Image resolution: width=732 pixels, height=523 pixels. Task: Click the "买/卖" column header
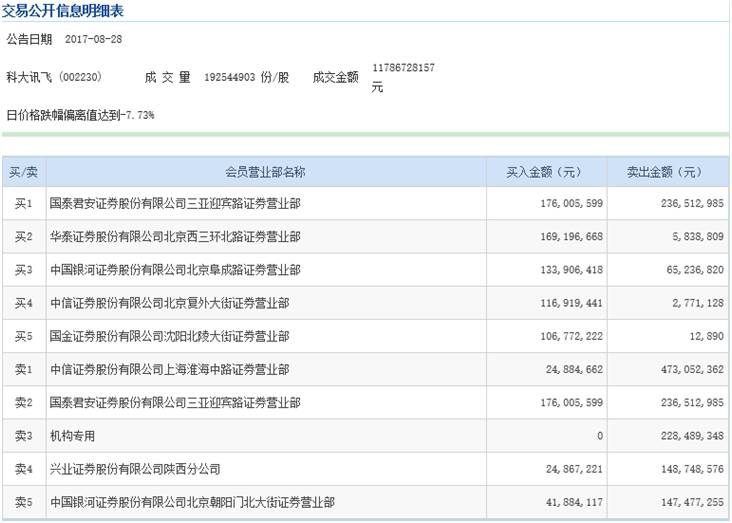pyautogui.click(x=23, y=172)
